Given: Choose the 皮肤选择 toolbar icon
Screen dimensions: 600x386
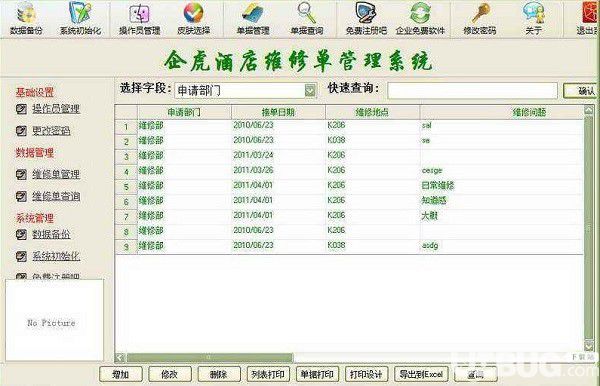Looking at the screenshot, I should click(193, 18).
